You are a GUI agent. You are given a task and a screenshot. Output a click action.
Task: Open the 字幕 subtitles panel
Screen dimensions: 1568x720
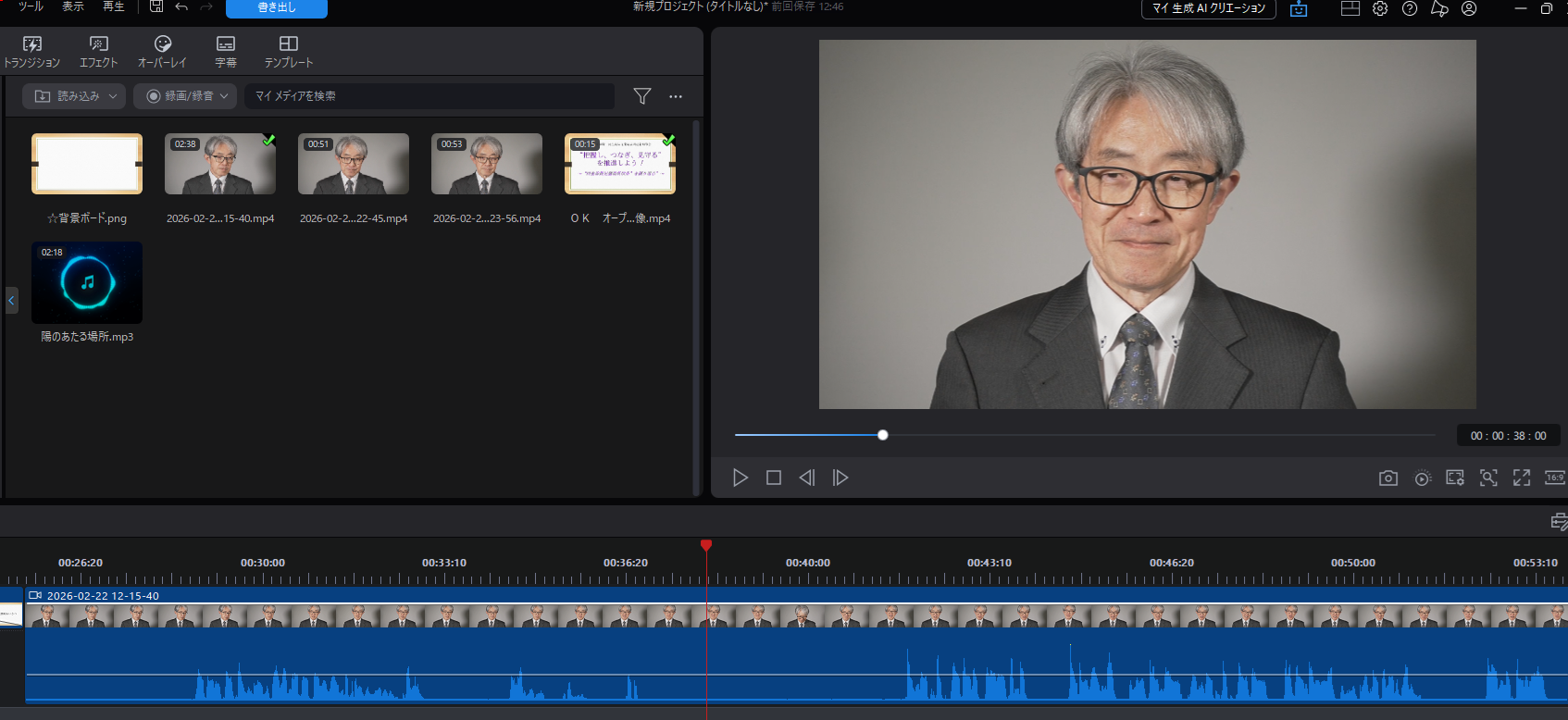click(226, 52)
